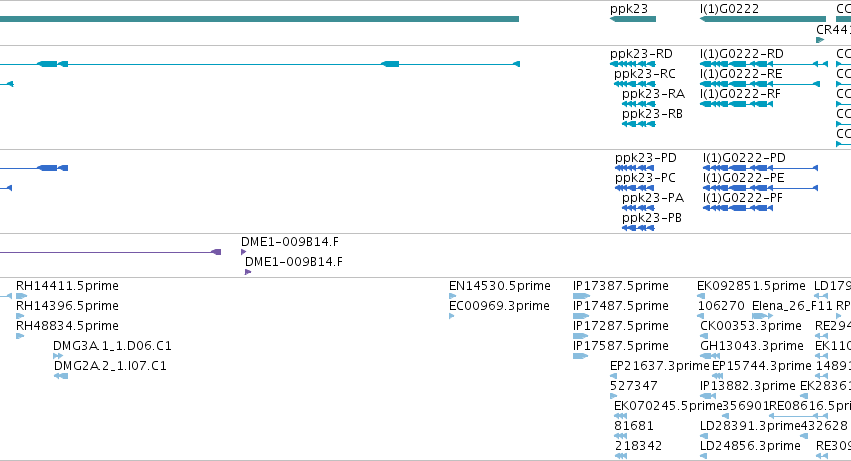Click the EK092851.5prime EST label
Screen dimensions: 851x461
click(x=751, y=286)
